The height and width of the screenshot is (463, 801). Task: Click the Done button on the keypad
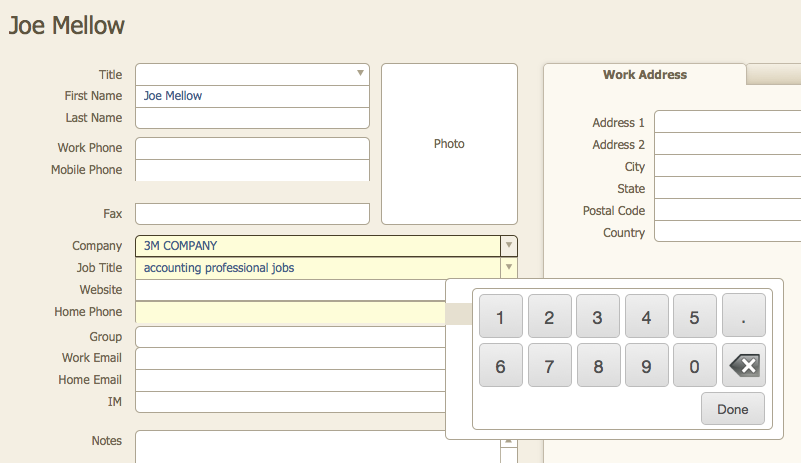pyautogui.click(x=732, y=409)
